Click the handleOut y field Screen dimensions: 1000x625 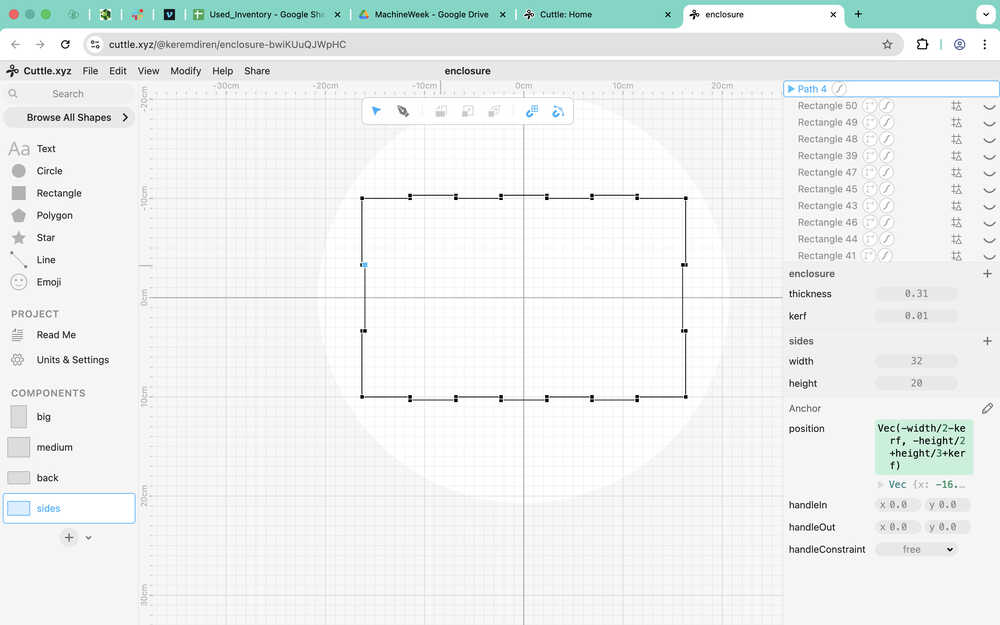[x=947, y=527]
